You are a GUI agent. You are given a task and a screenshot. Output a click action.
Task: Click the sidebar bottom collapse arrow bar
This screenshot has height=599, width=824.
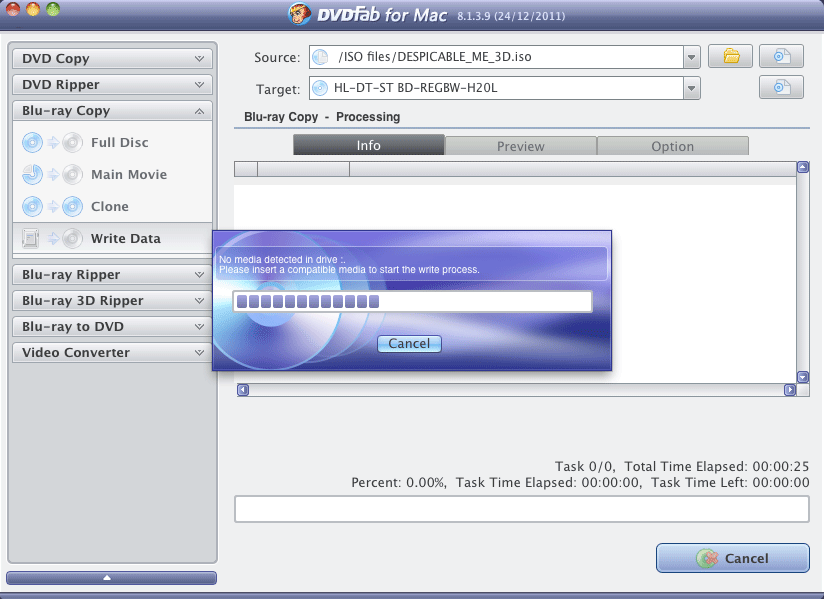tap(111, 578)
